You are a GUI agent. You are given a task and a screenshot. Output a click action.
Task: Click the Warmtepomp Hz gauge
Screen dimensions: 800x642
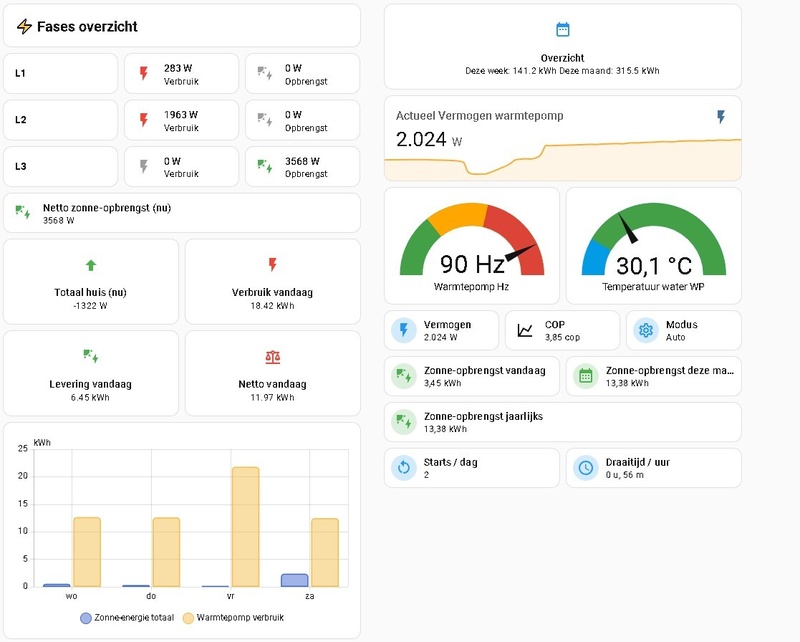coord(471,246)
